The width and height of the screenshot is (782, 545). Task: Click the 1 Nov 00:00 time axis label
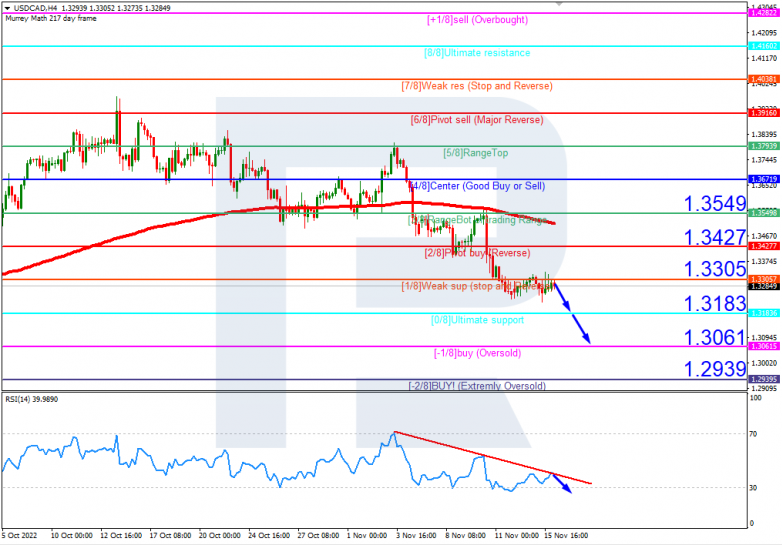coord(367,536)
